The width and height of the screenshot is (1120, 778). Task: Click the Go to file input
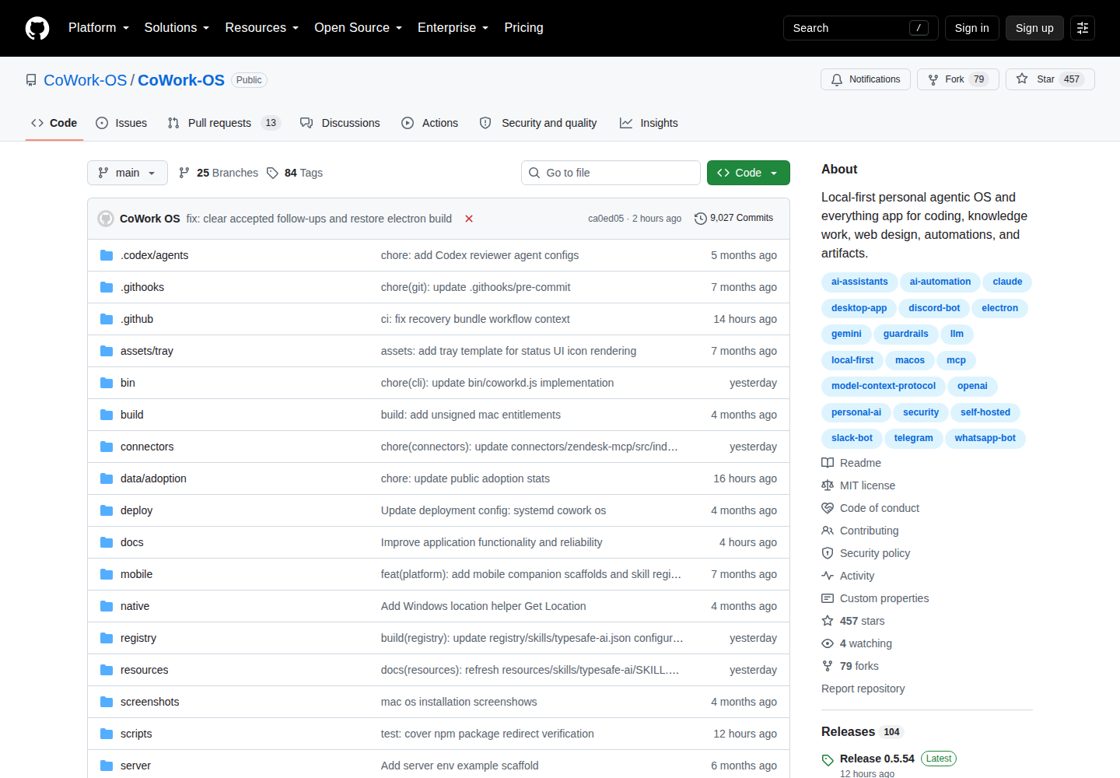coord(611,173)
